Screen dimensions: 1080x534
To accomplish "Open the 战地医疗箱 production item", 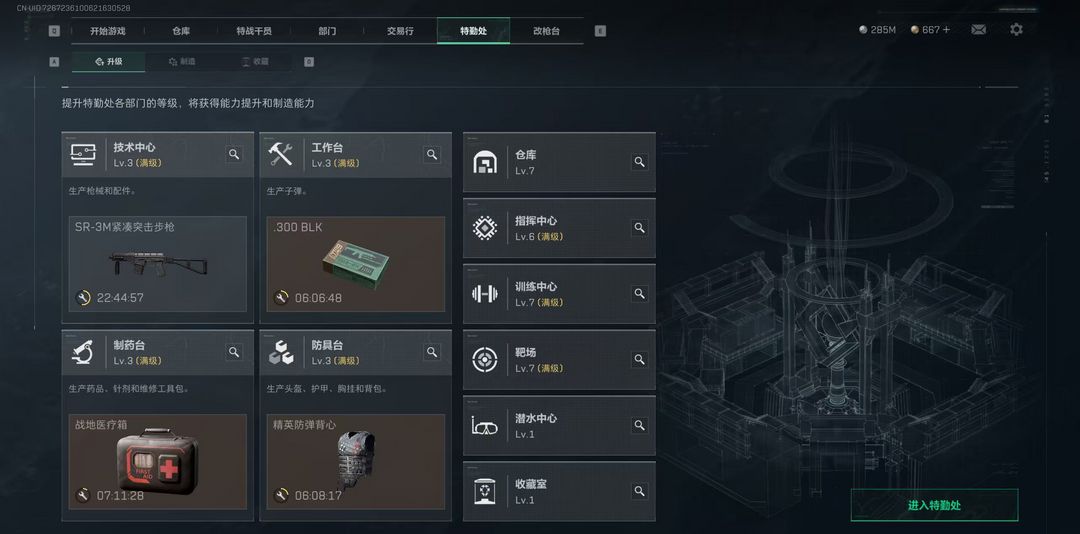I will tap(158, 462).
